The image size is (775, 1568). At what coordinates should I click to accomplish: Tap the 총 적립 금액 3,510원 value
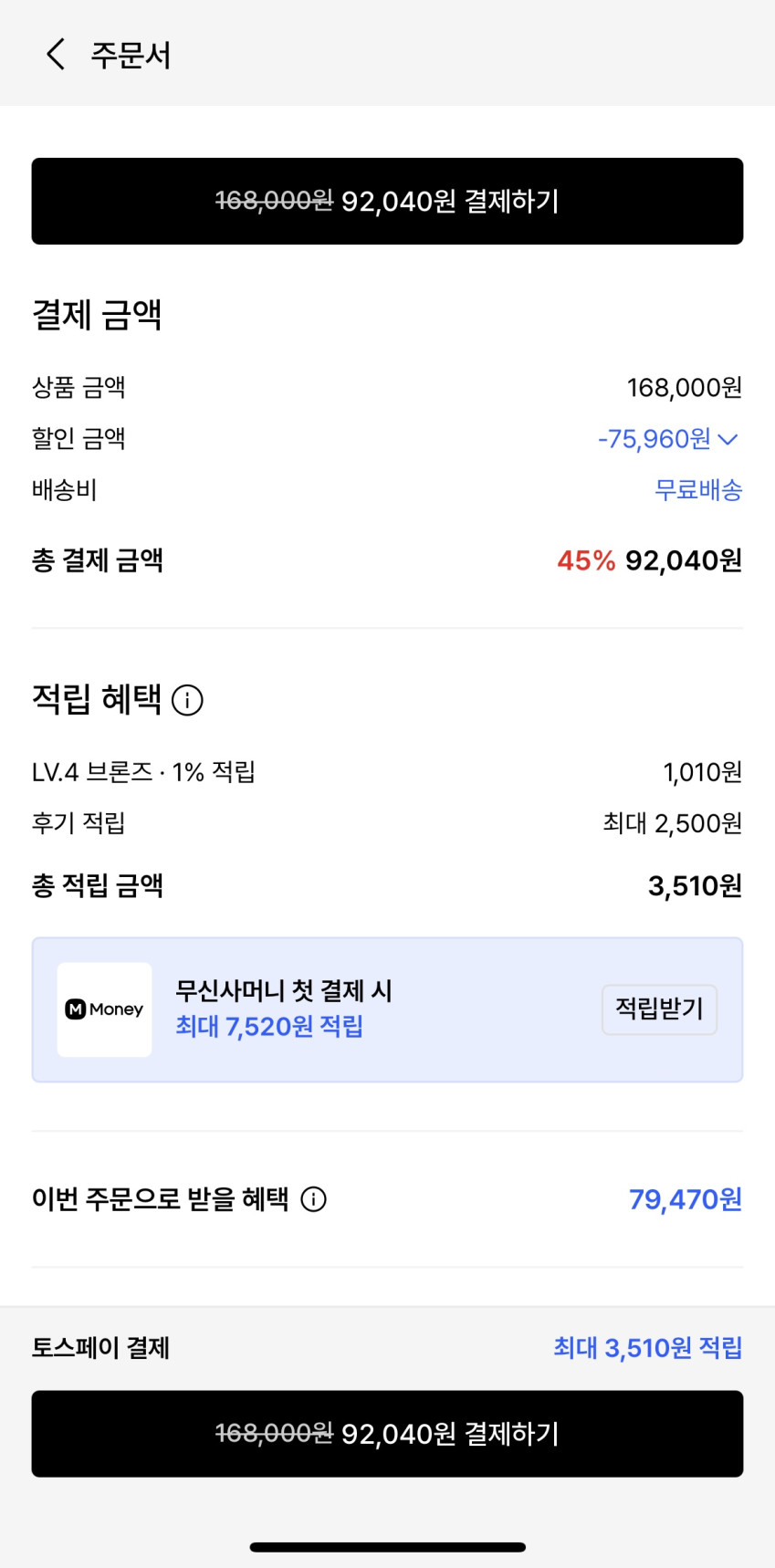click(x=695, y=885)
